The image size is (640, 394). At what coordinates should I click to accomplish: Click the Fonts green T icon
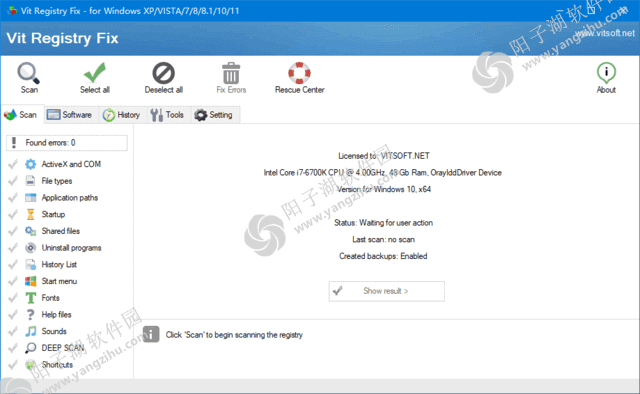(x=30, y=298)
